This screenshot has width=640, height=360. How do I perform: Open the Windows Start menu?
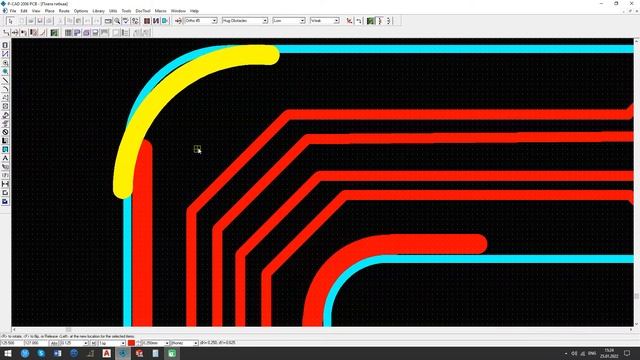8,353
